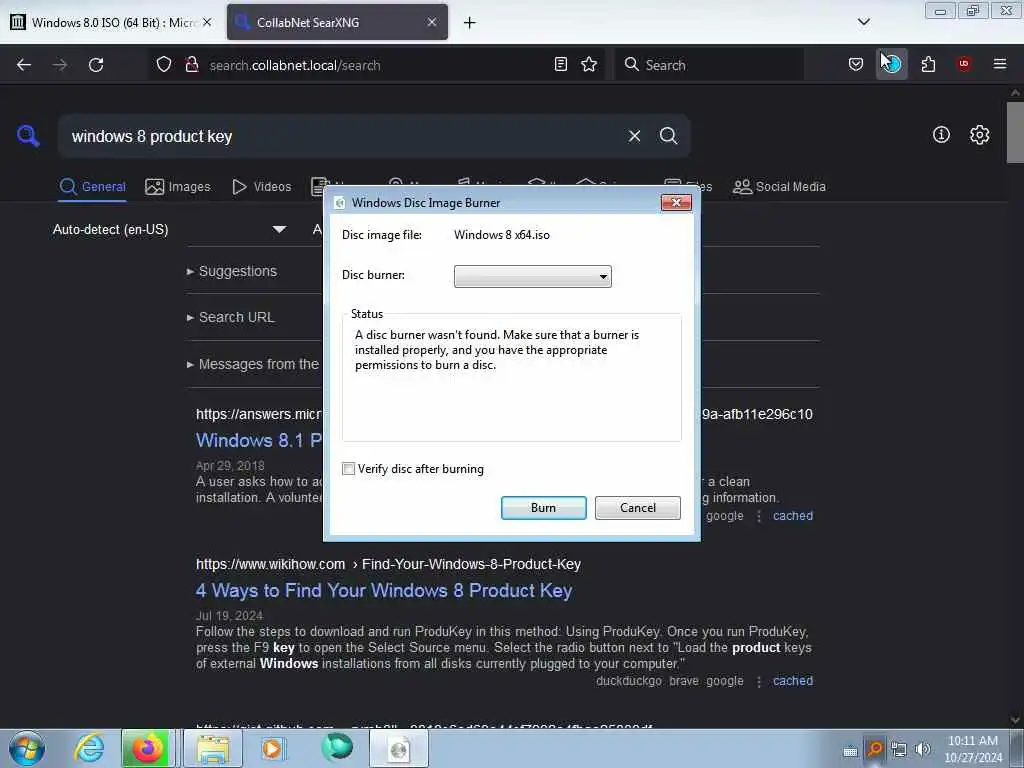The height and width of the screenshot is (768, 1024).
Task: Click the browser Forward arrow
Action: tap(60, 65)
